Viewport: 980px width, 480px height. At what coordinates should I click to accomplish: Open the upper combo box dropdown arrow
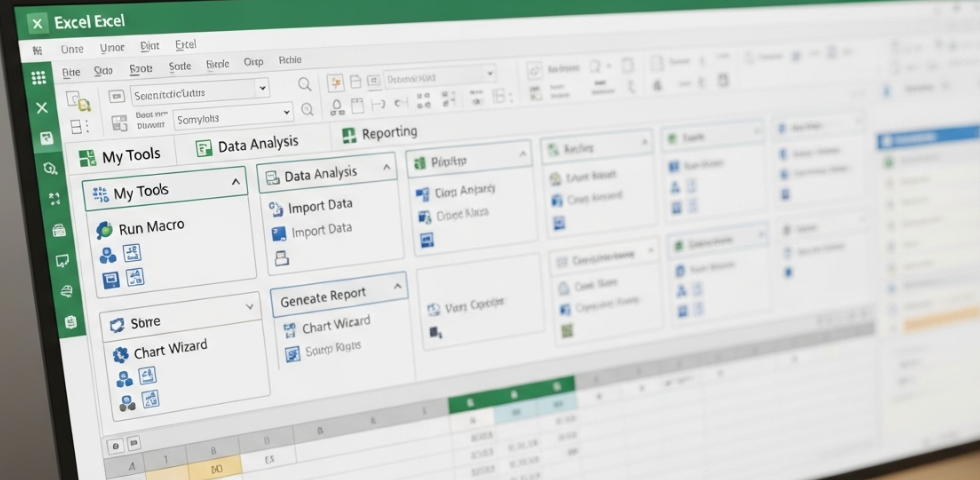(x=262, y=88)
